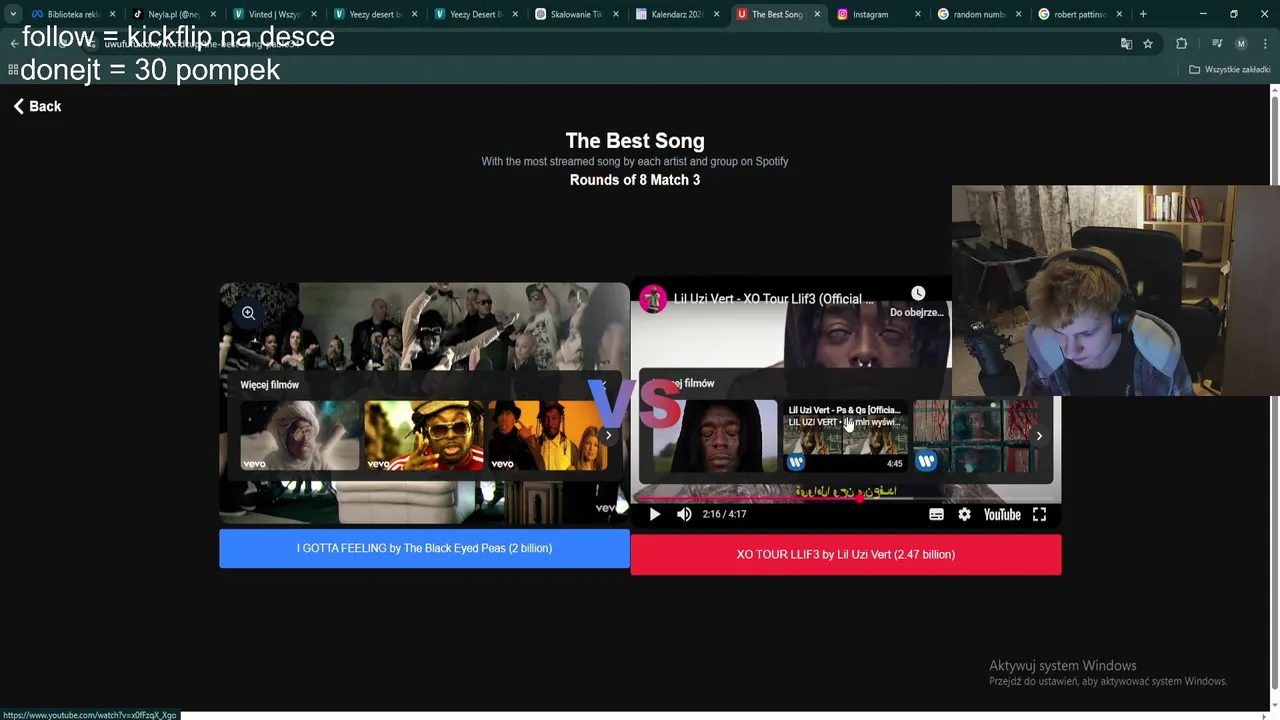Open video on YouTube via logo
The width and height of the screenshot is (1280, 720).
pyautogui.click(x=1002, y=514)
